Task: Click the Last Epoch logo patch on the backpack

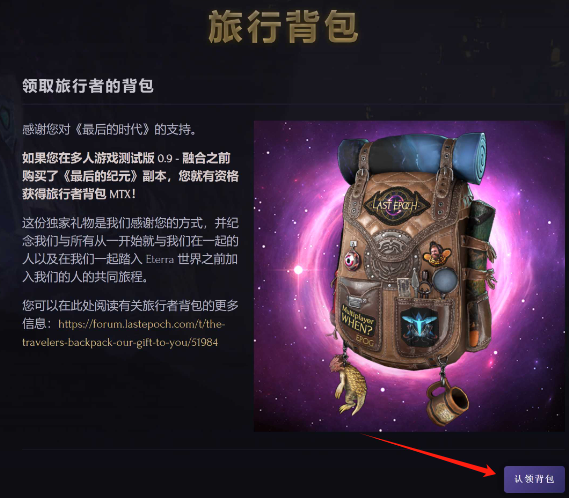Action: [x=397, y=205]
